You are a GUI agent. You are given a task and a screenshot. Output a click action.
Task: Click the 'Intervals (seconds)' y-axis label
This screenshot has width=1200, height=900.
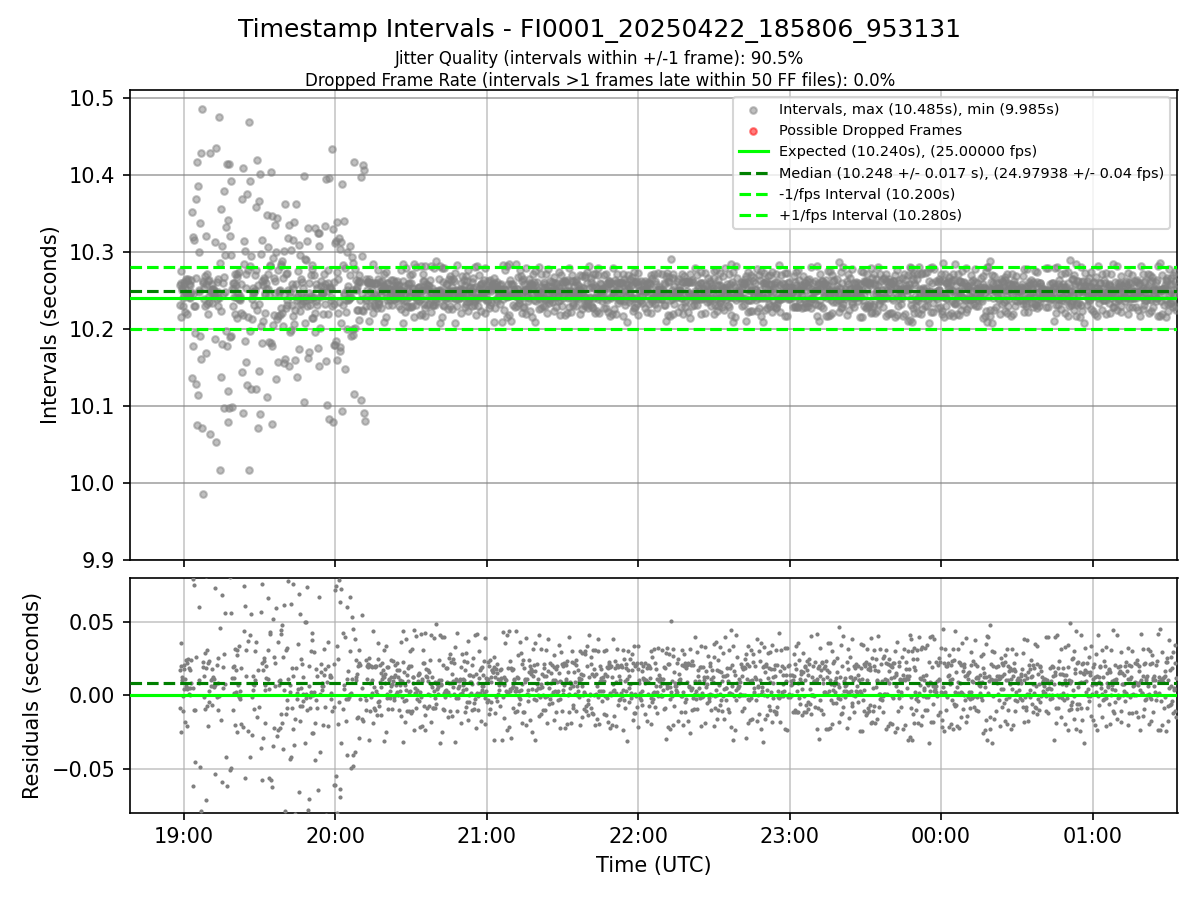click(50, 325)
